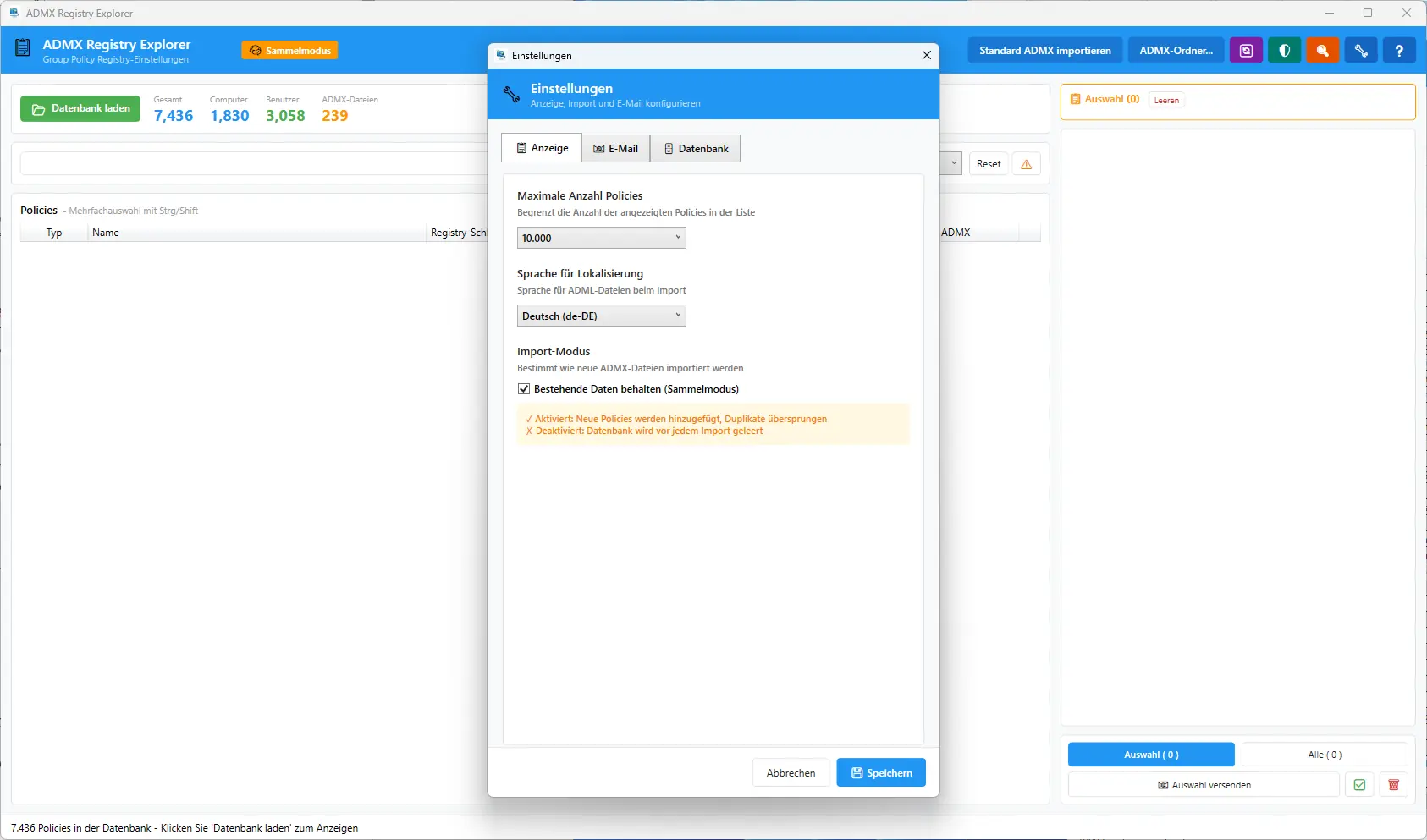Screen dimensions: 1427x840
Task: Click the green shield icon button
Action: click(1284, 51)
